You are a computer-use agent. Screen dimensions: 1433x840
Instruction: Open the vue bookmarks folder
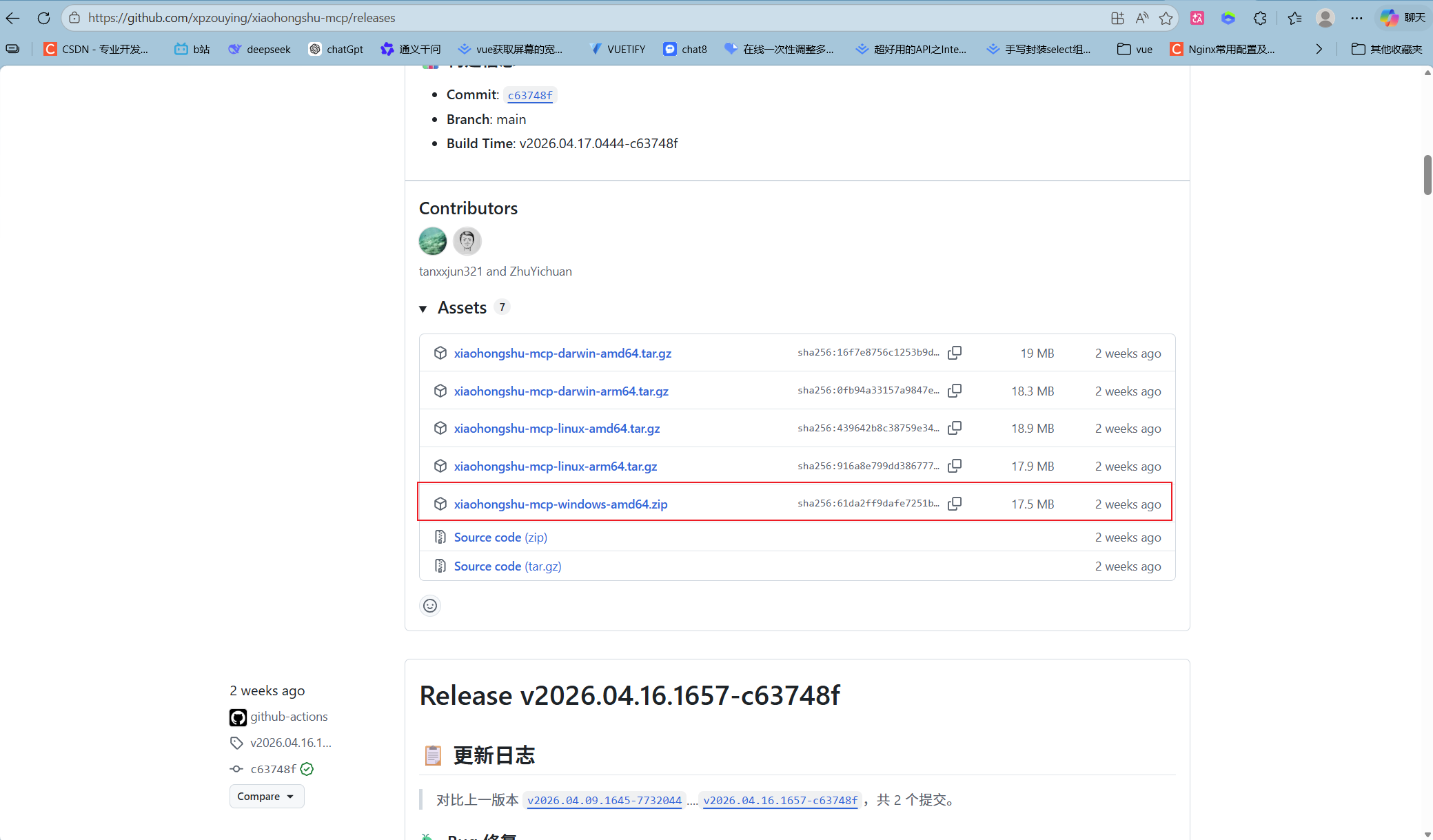pyautogui.click(x=1135, y=49)
